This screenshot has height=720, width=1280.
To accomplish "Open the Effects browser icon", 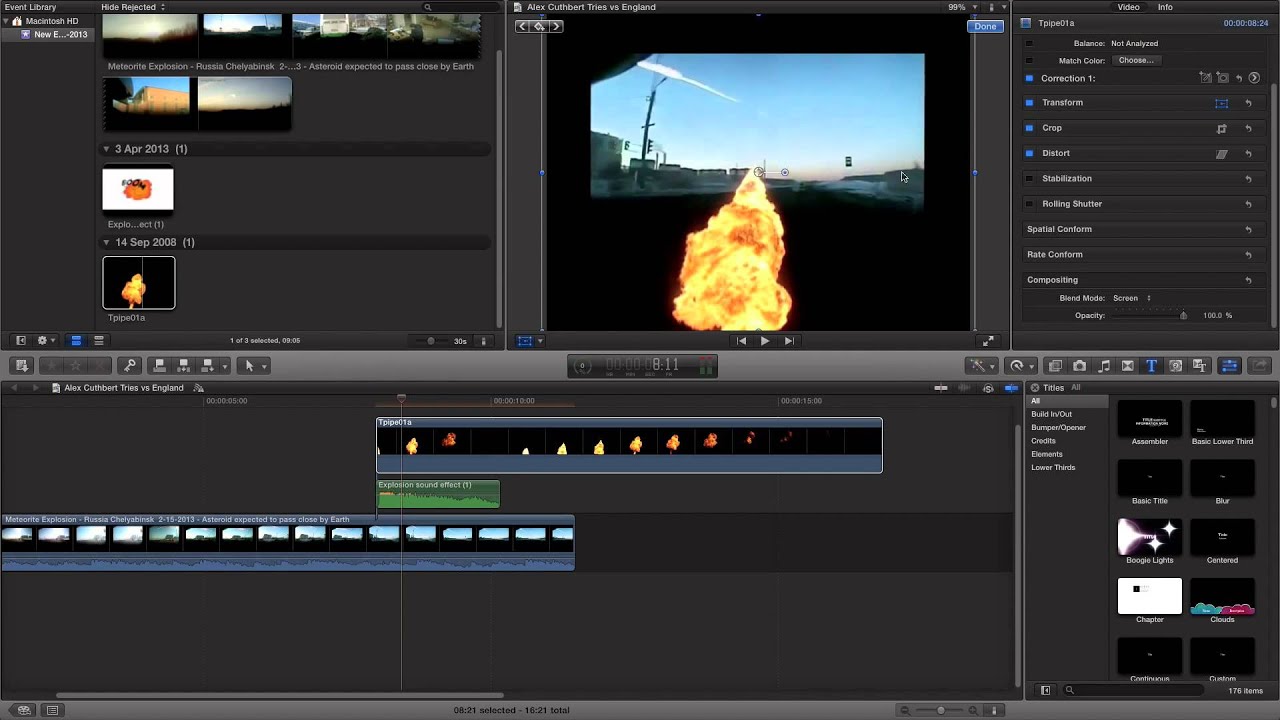I will coord(1055,366).
